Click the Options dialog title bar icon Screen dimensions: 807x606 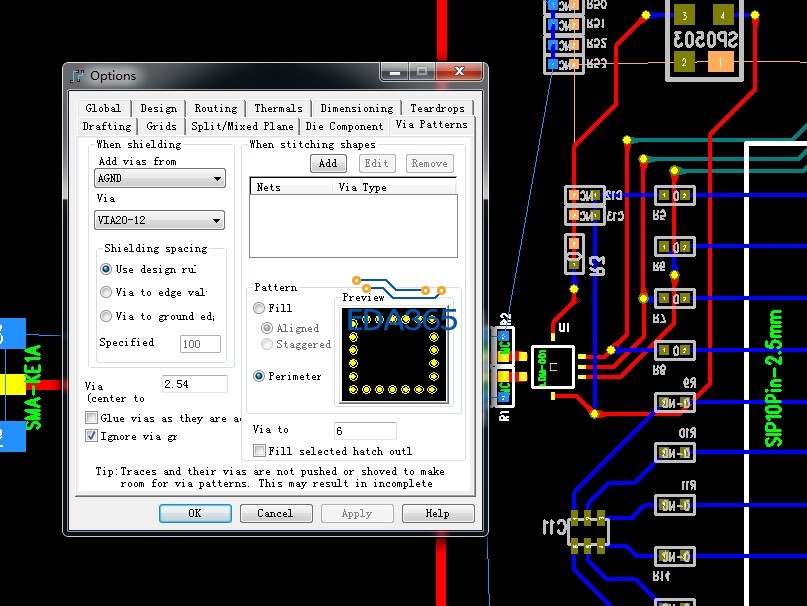pyautogui.click(x=78, y=76)
